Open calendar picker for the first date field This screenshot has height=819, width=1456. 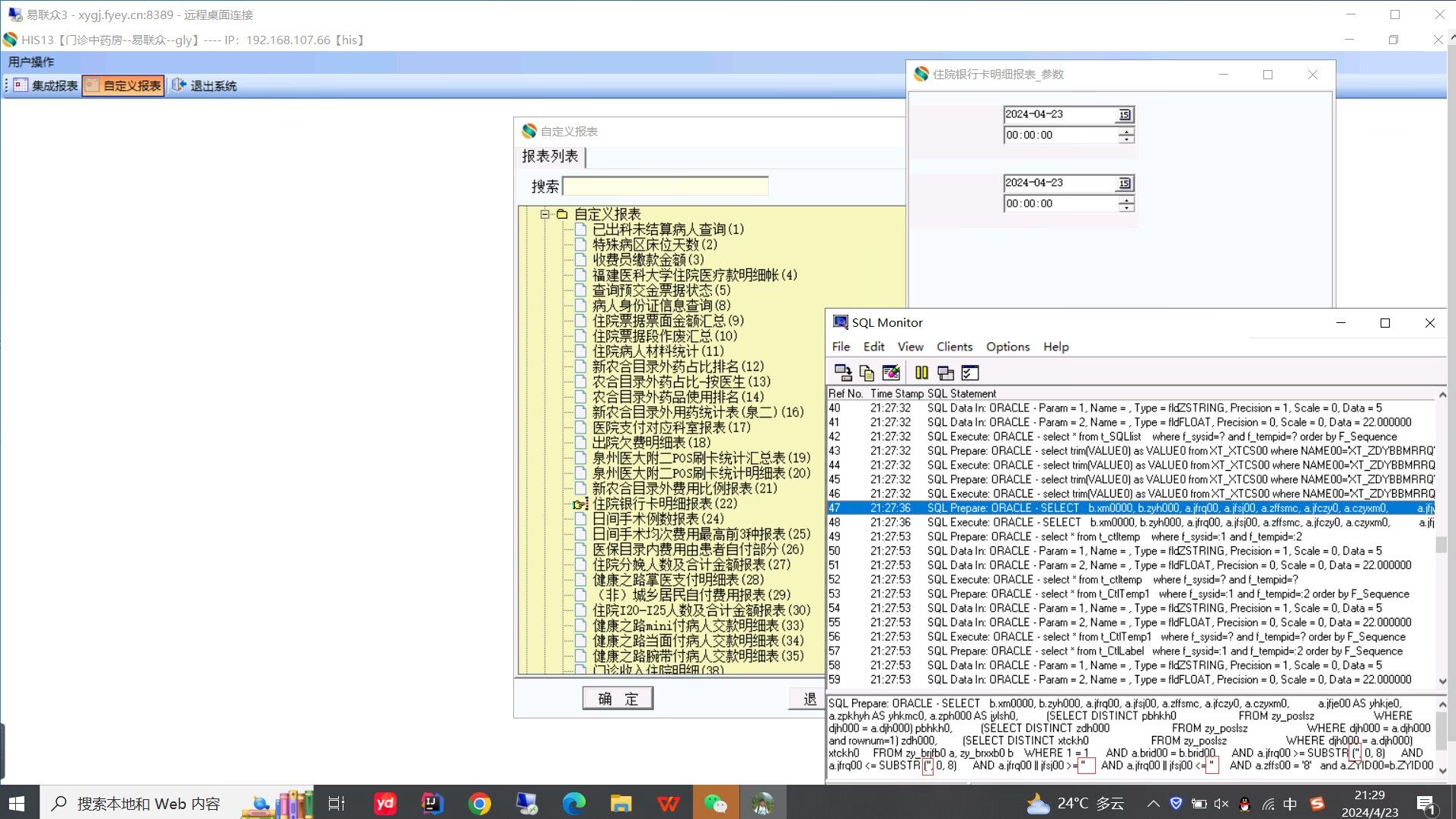tap(1125, 115)
